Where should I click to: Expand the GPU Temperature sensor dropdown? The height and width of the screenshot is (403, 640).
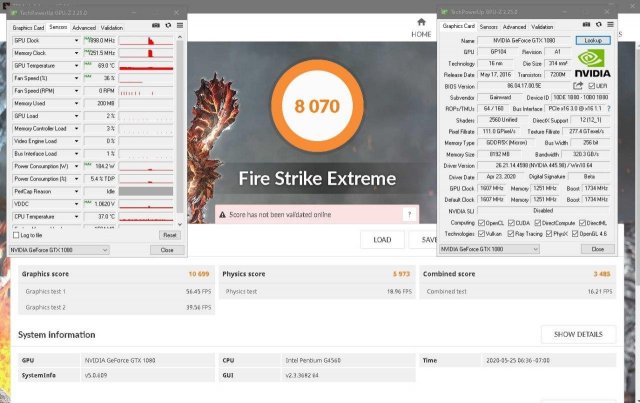(x=76, y=65)
